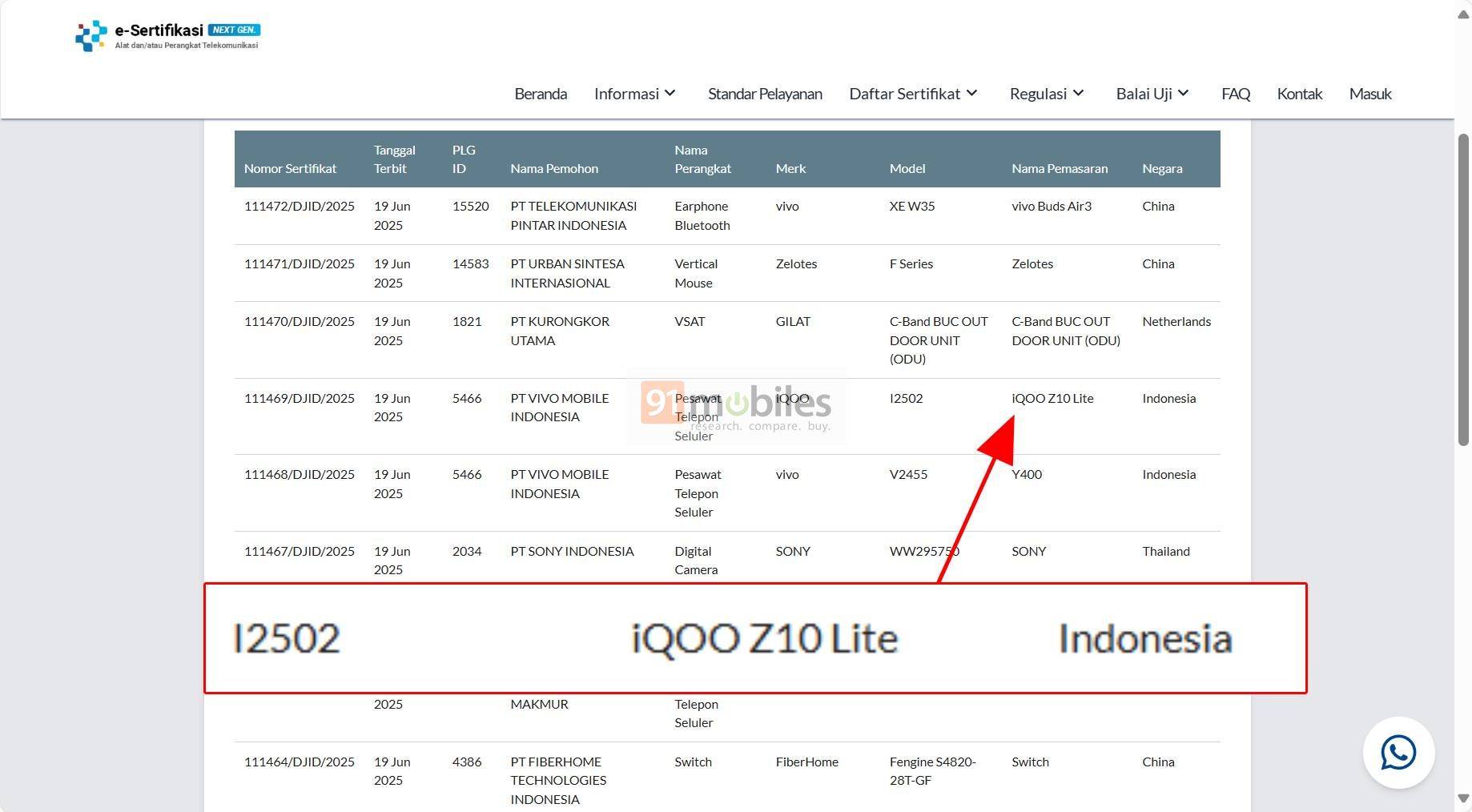Click the XE W35 model cell
Image resolution: width=1472 pixels, height=812 pixels.
(912, 206)
